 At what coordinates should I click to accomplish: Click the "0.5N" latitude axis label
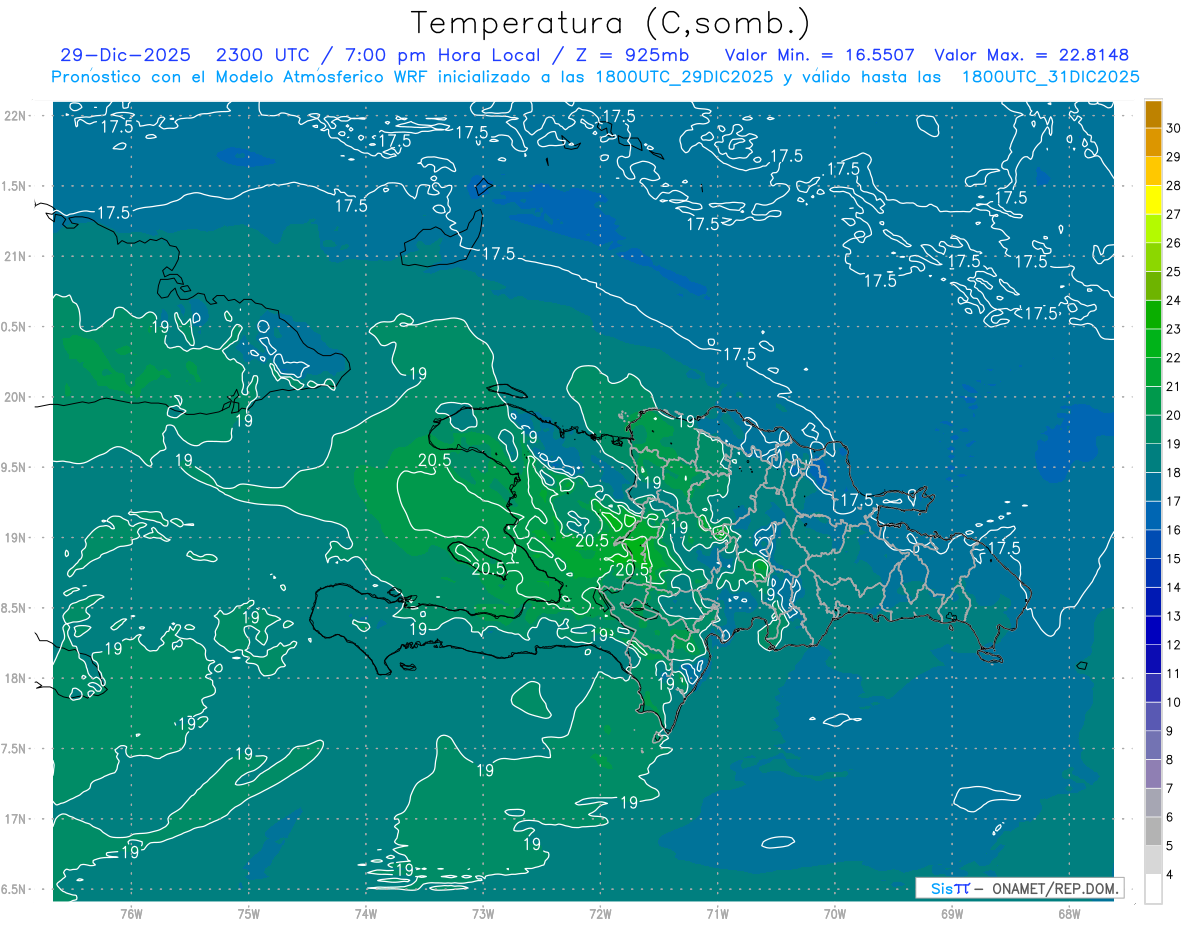click(x=15, y=327)
